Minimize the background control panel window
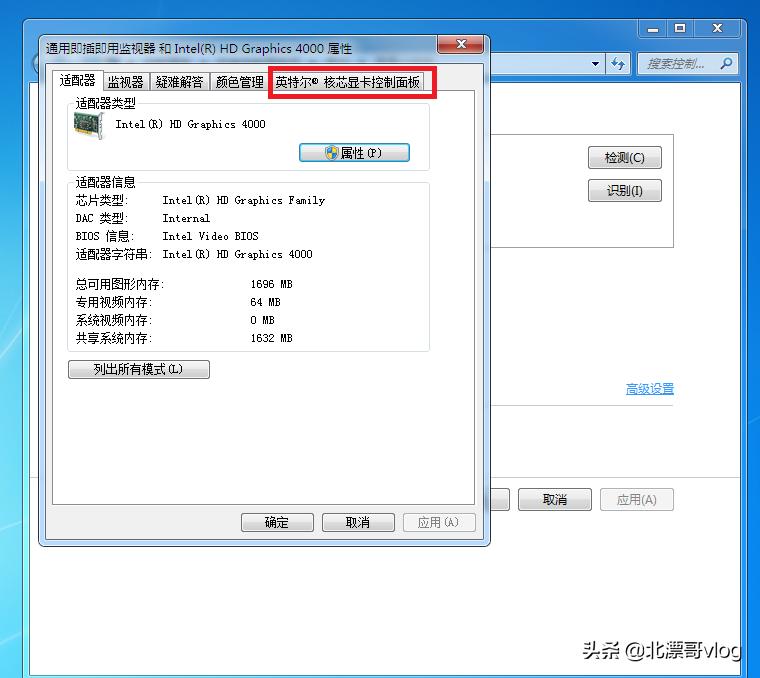The width and height of the screenshot is (760, 678). [653, 29]
